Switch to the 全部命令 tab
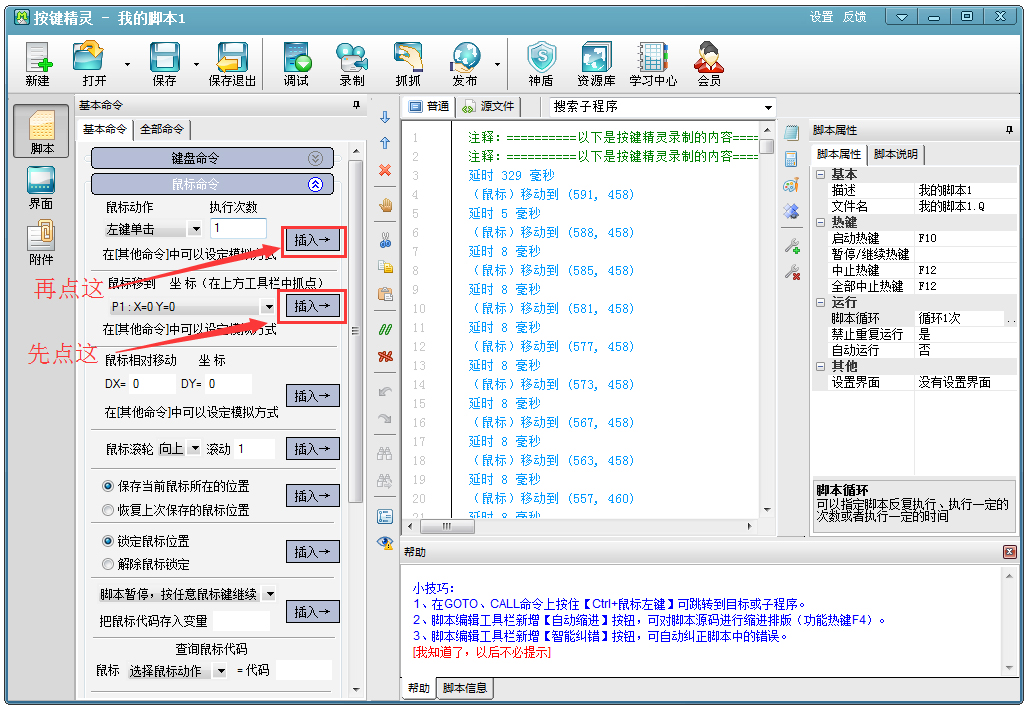1028x708 pixels. pyautogui.click(x=162, y=130)
